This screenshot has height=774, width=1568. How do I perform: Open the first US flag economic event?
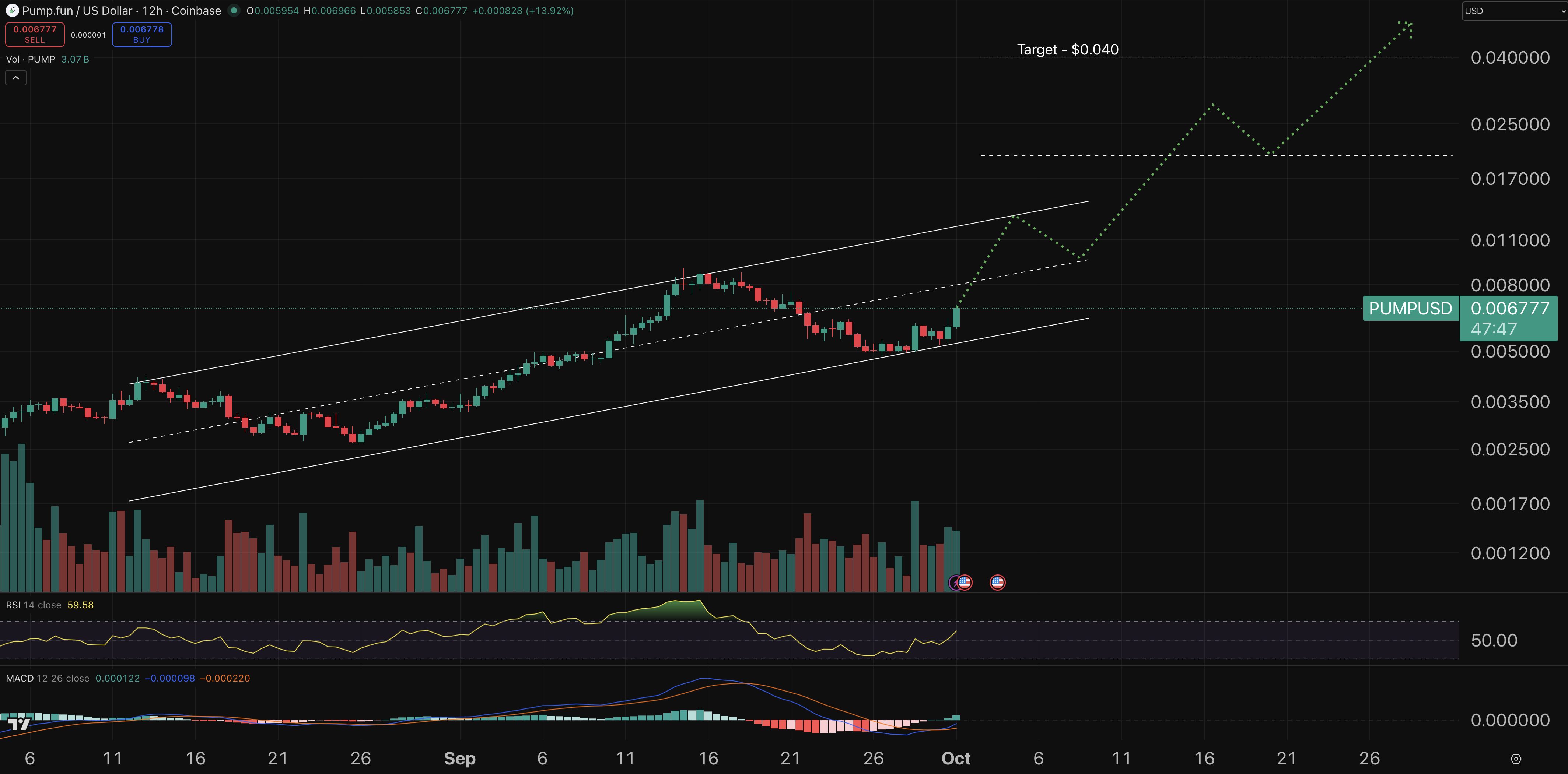point(965,582)
